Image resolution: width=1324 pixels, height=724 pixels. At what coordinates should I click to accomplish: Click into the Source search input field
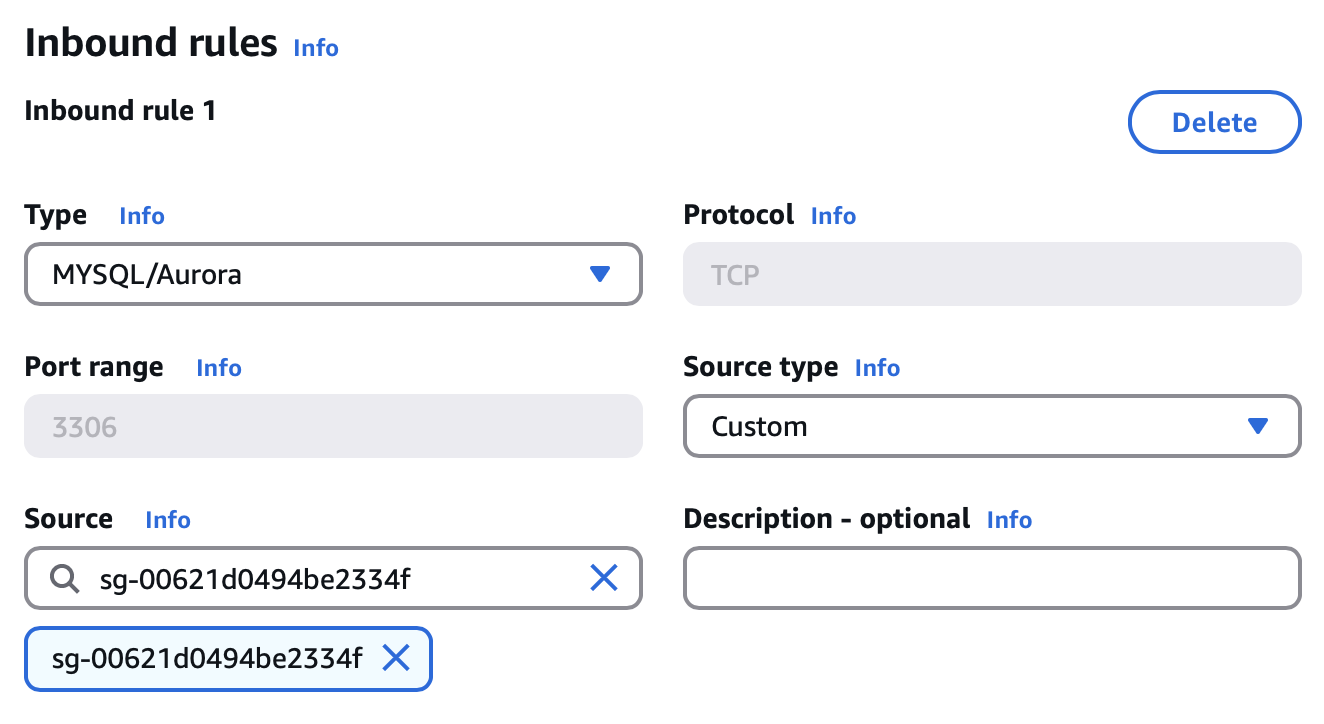tap(330, 578)
